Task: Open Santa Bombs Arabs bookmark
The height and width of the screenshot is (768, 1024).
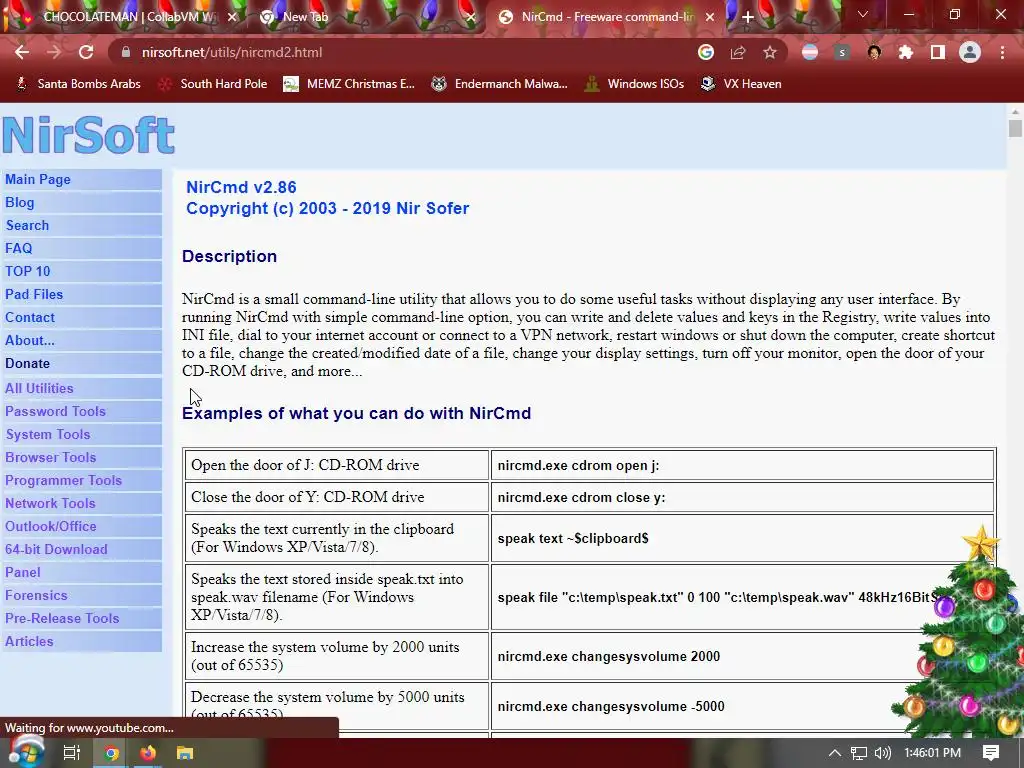Action: click(78, 84)
